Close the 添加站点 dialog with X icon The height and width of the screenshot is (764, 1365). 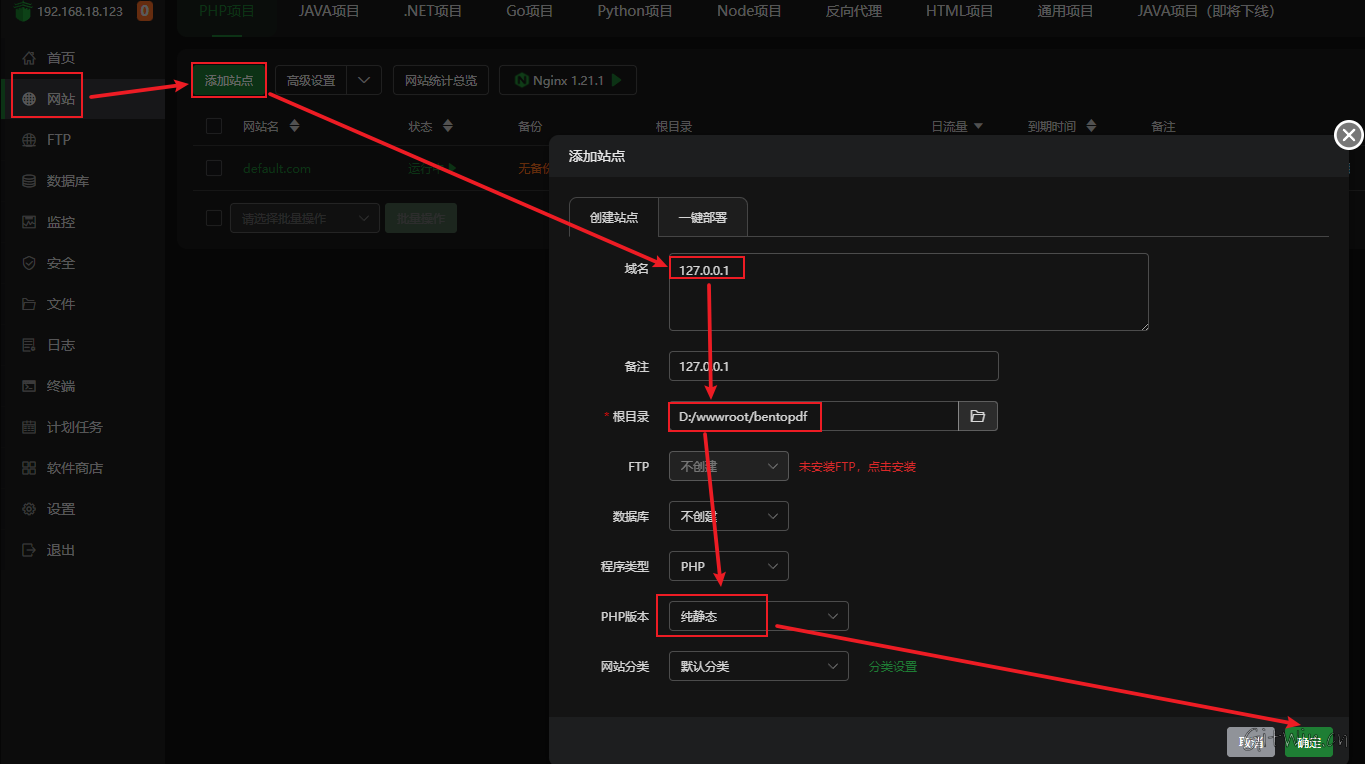(1349, 135)
